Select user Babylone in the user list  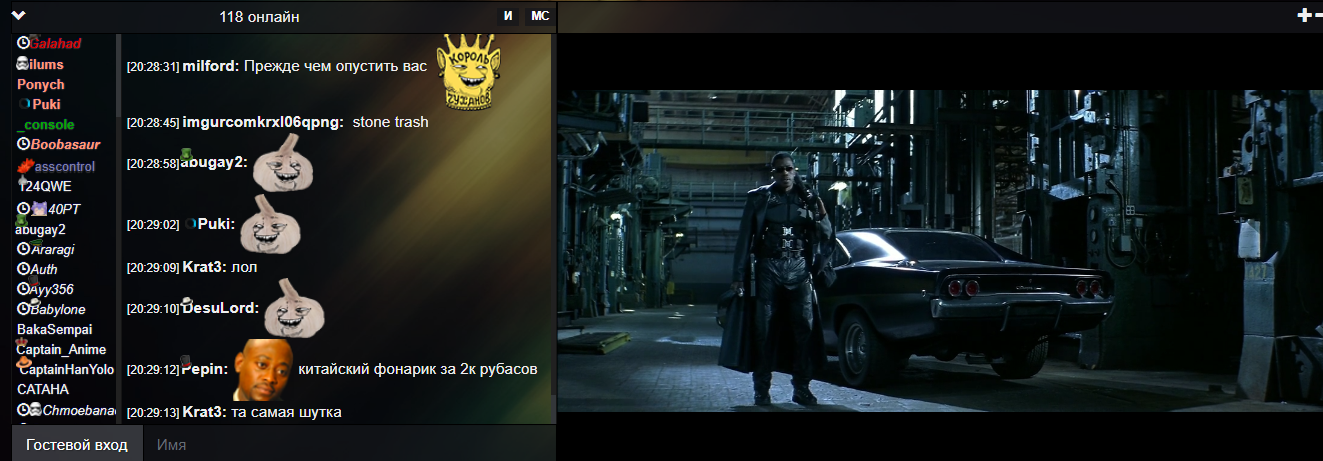[58, 310]
